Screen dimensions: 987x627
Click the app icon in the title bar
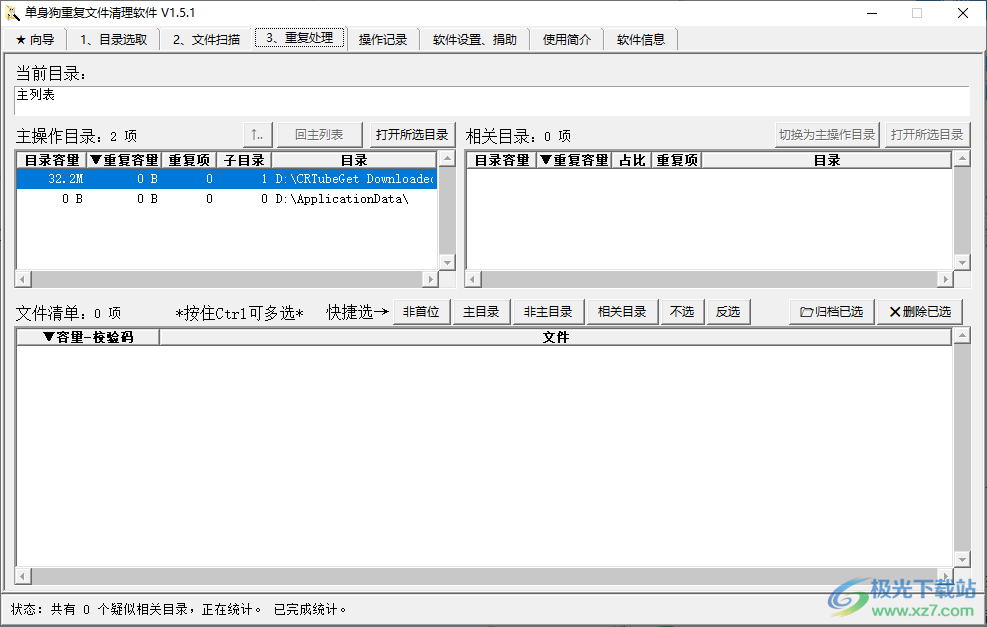pos(13,13)
